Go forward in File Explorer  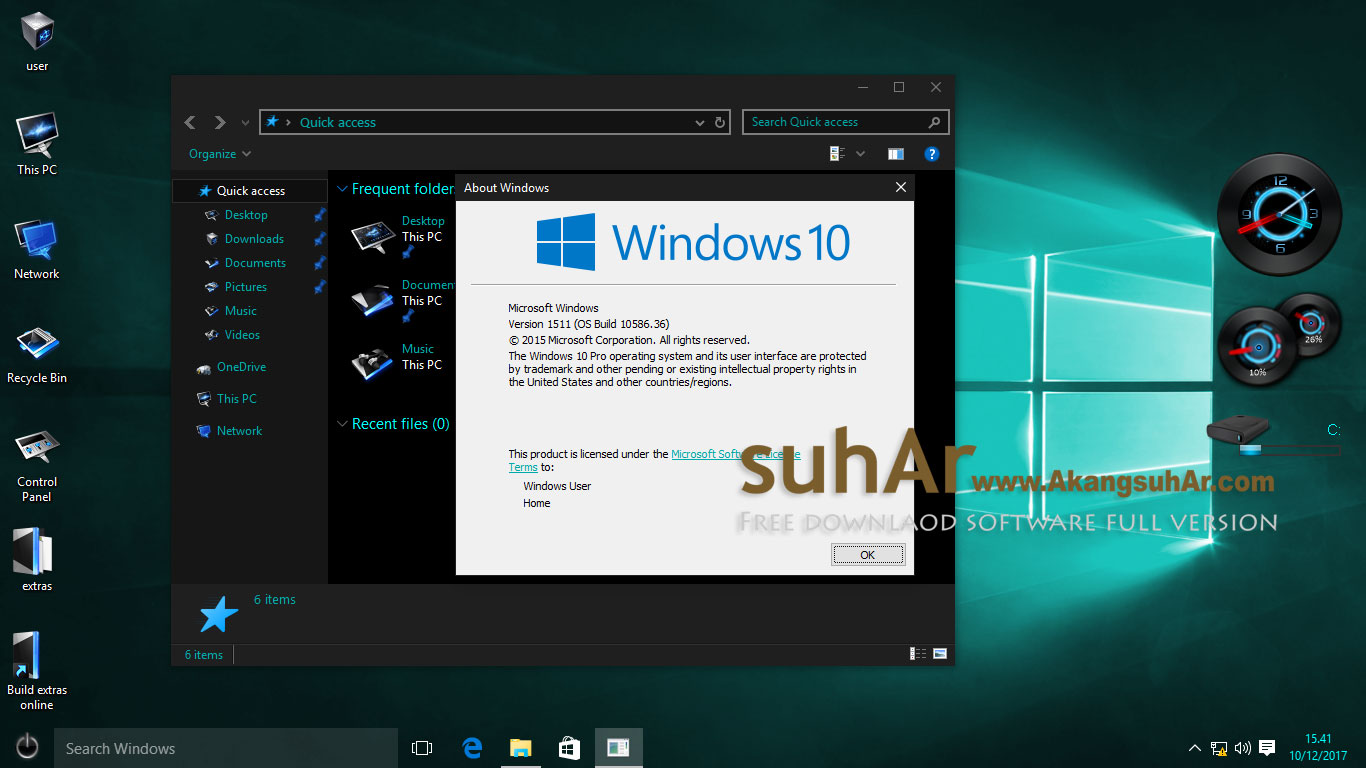[x=220, y=122]
